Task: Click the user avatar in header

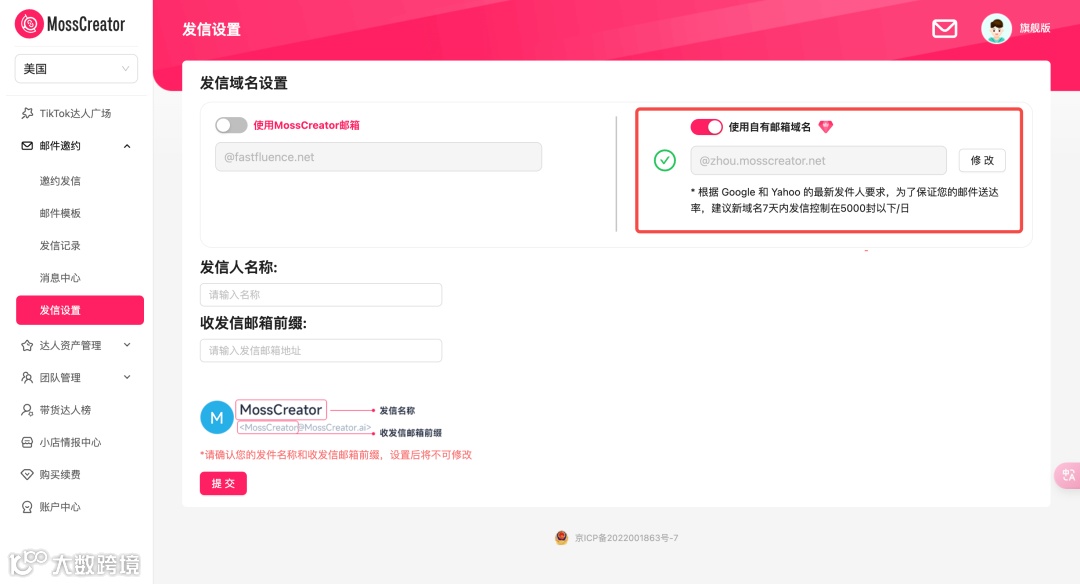Action: click(996, 28)
